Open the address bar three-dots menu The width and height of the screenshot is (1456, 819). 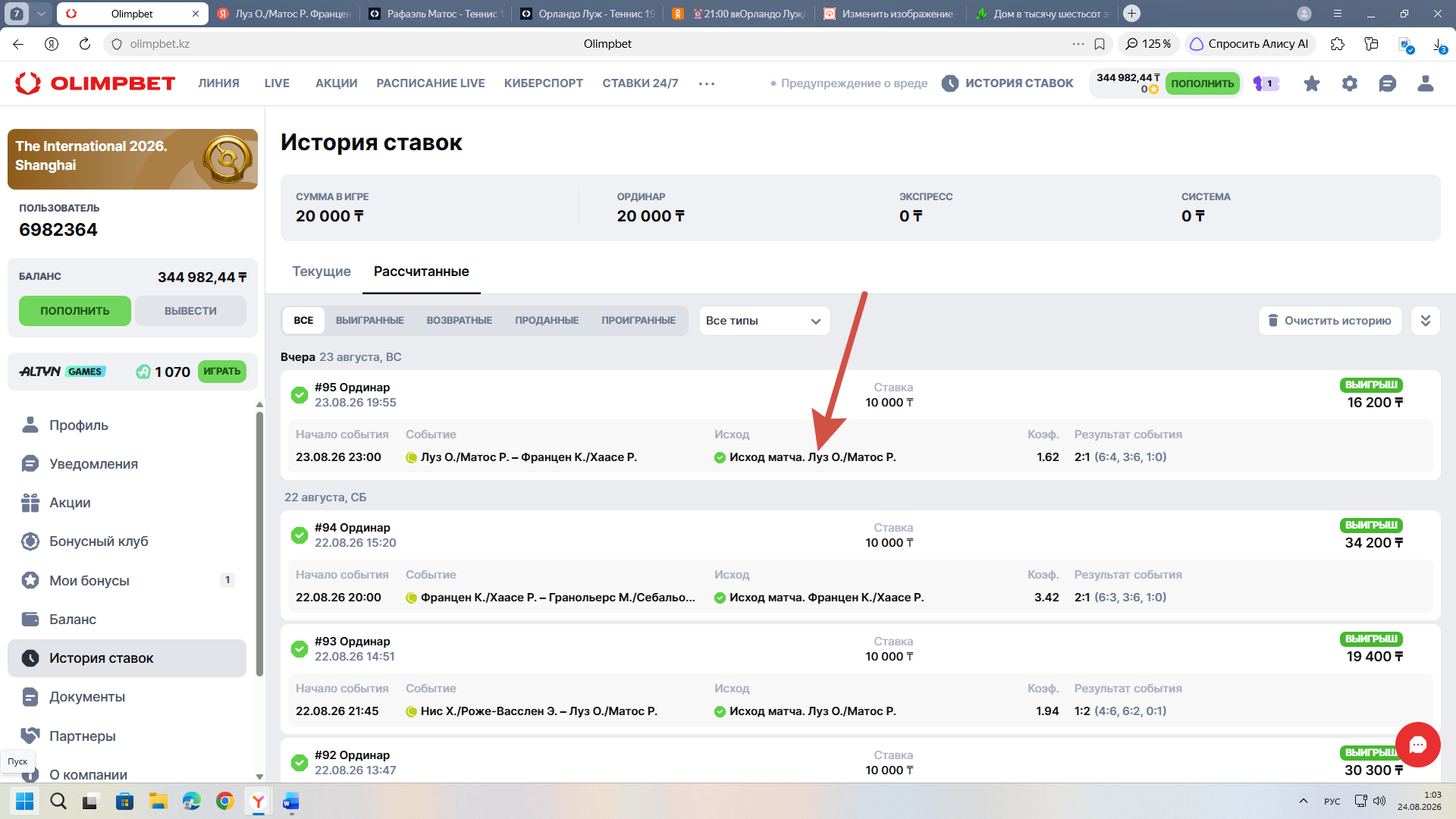tap(1078, 44)
